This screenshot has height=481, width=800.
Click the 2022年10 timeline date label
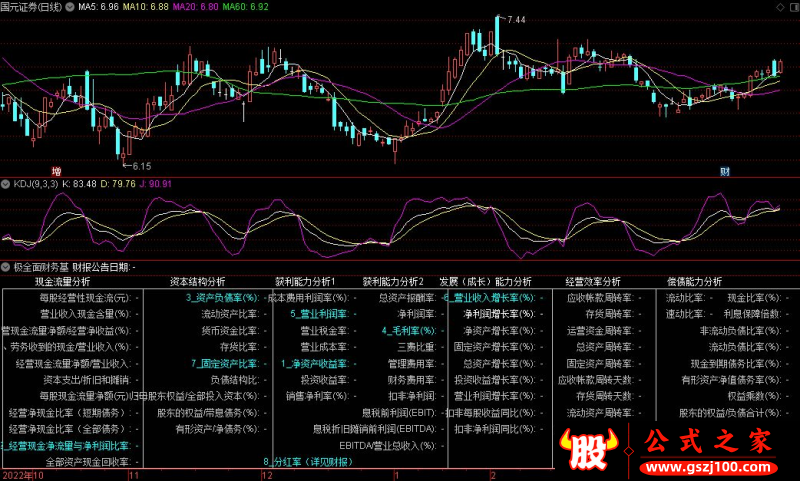pyautogui.click(x=22, y=475)
